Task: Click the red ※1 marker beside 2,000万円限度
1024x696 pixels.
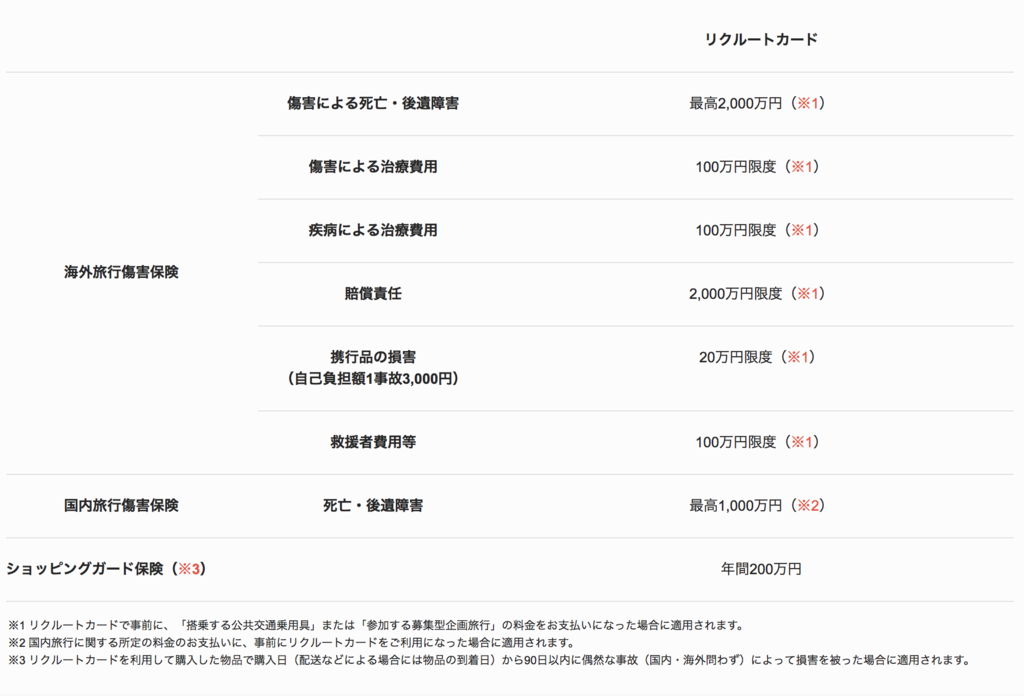Action: 808,294
